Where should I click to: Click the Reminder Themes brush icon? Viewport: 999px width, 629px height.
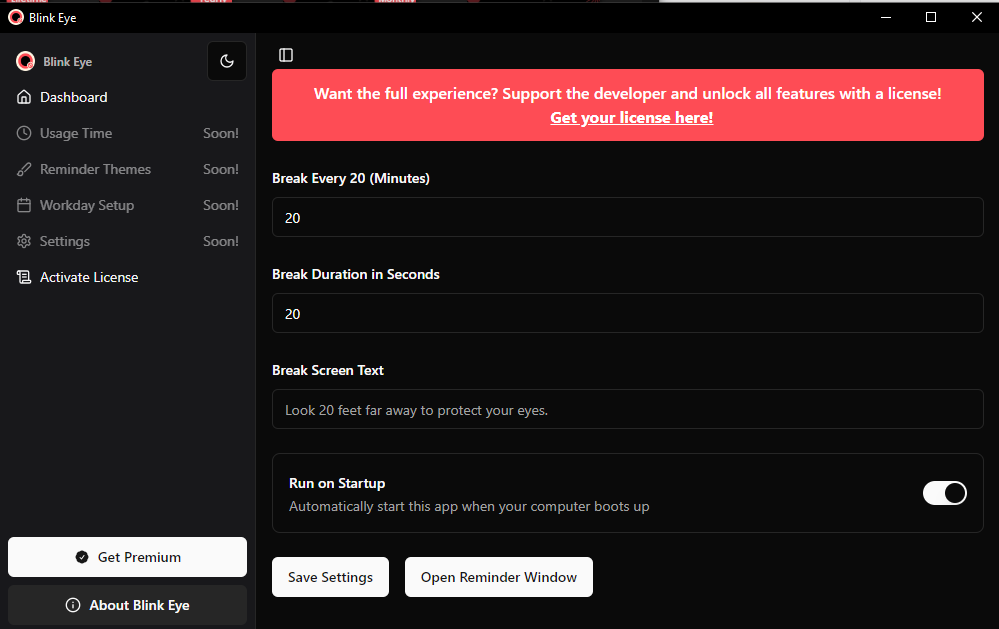point(24,169)
